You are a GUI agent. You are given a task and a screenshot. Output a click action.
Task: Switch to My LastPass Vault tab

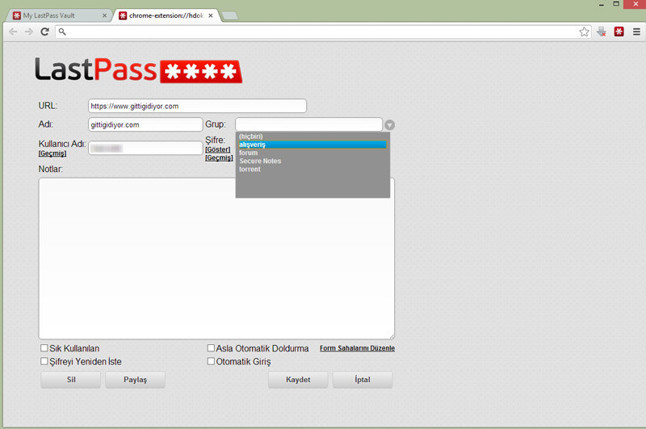(58, 16)
